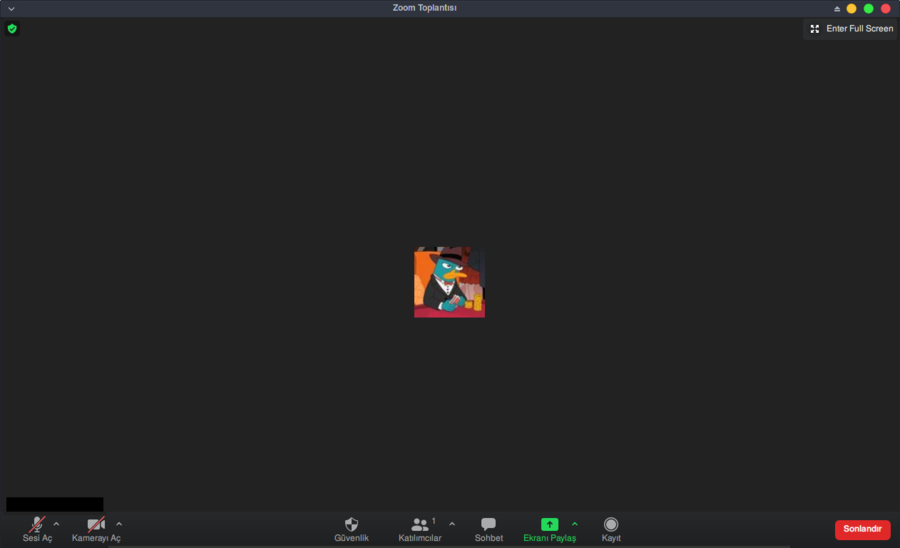Close Zoom window with red button
The height and width of the screenshot is (548, 900).
coord(886,9)
